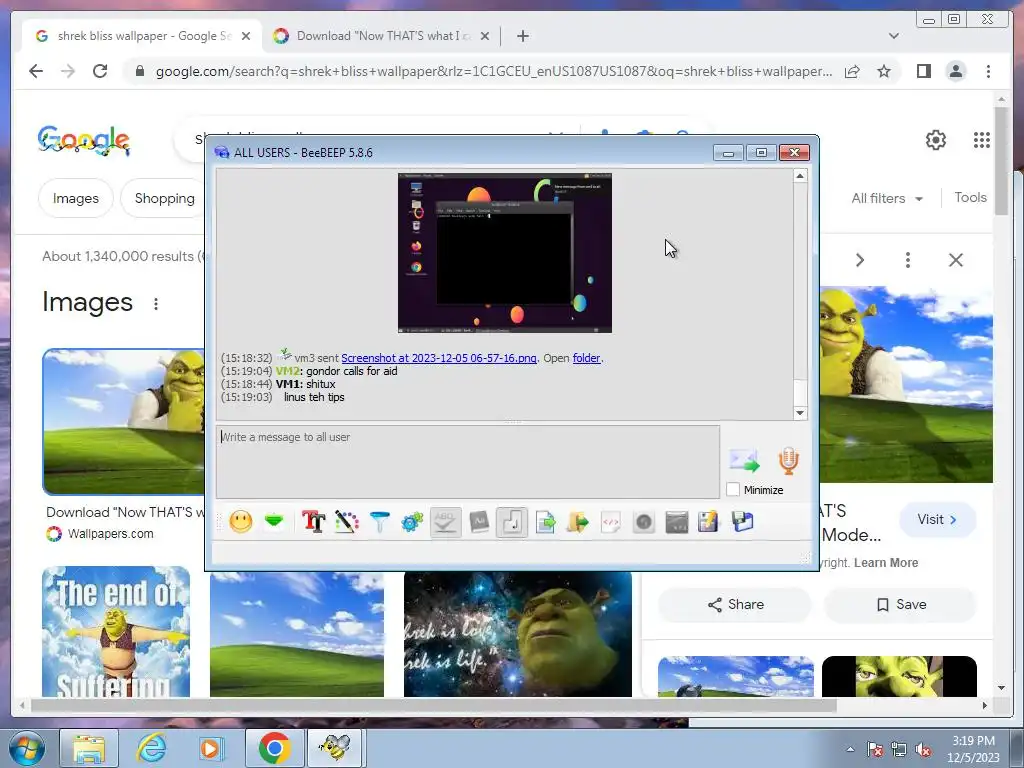Click the send folder icon with green arrow
Image resolution: width=1024 pixels, height=768 pixels.
[x=578, y=522]
